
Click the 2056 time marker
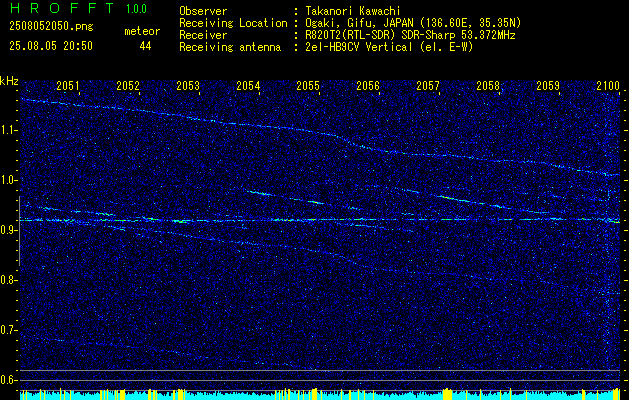coord(368,85)
